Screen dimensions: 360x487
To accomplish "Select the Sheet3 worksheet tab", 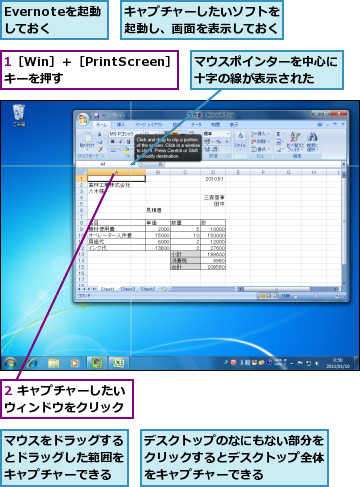I will click(x=127, y=289).
